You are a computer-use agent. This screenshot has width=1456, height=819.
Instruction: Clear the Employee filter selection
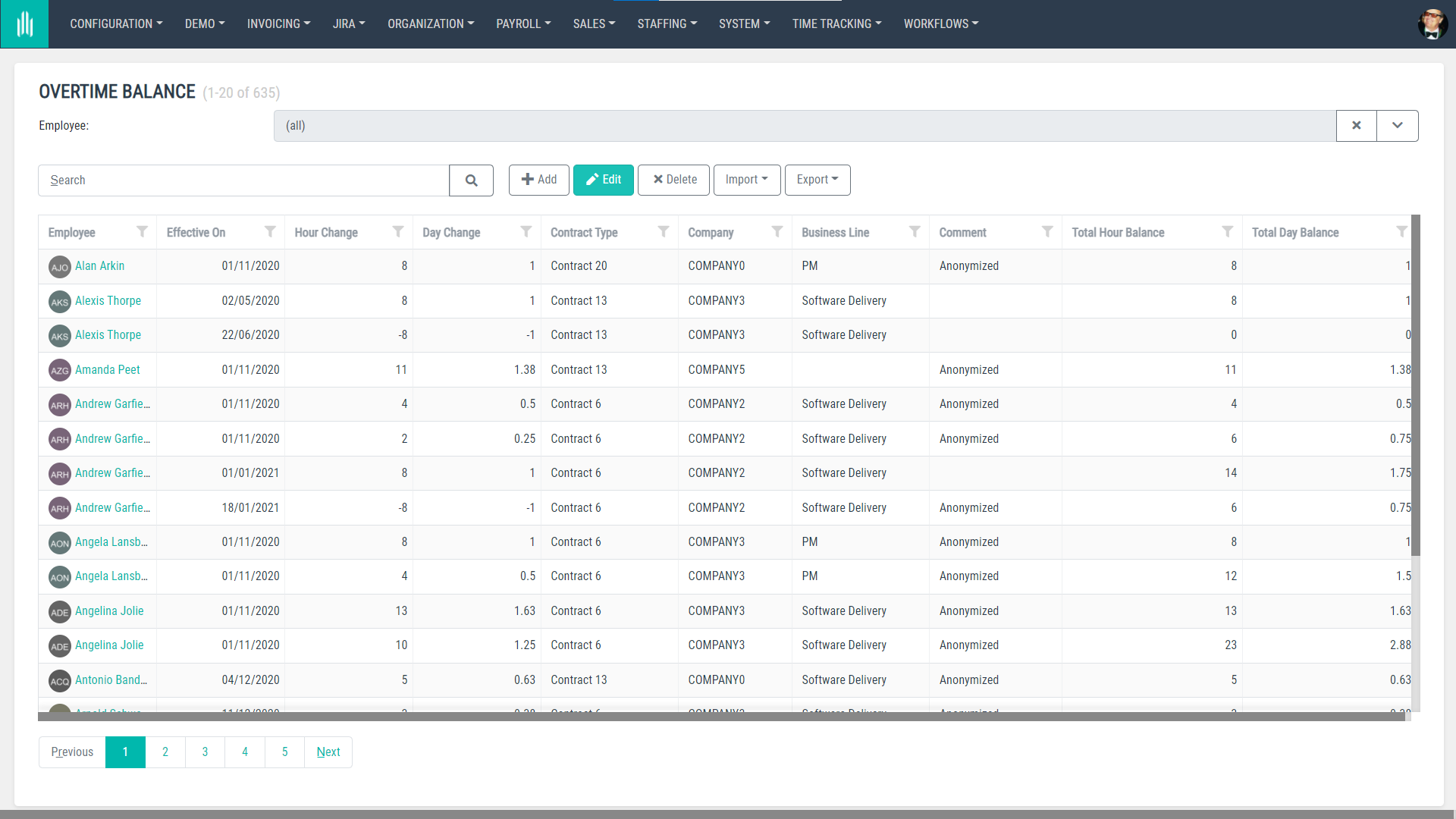pyautogui.click(x=1357, y=126)
